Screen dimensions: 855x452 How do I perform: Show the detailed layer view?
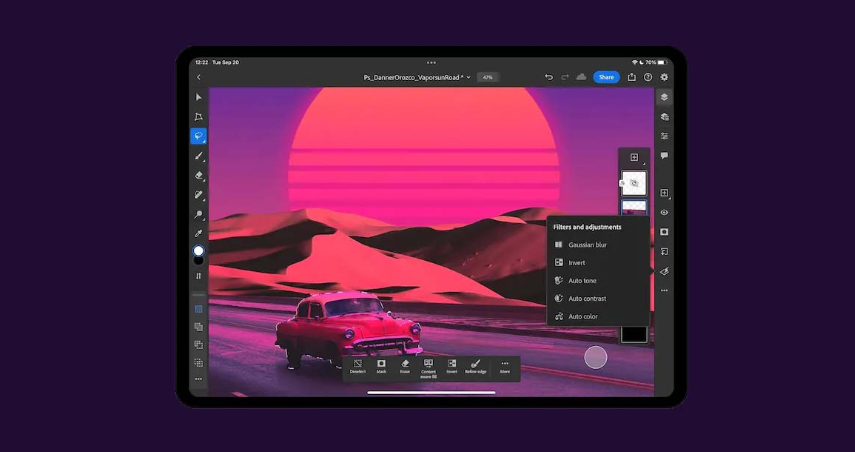(664, 117)
